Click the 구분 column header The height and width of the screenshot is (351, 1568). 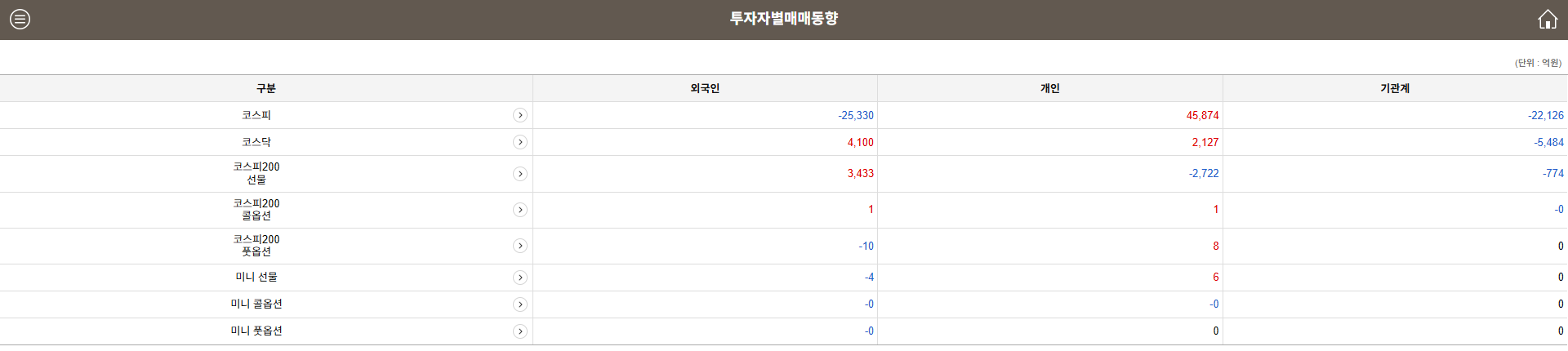[266, 88]
